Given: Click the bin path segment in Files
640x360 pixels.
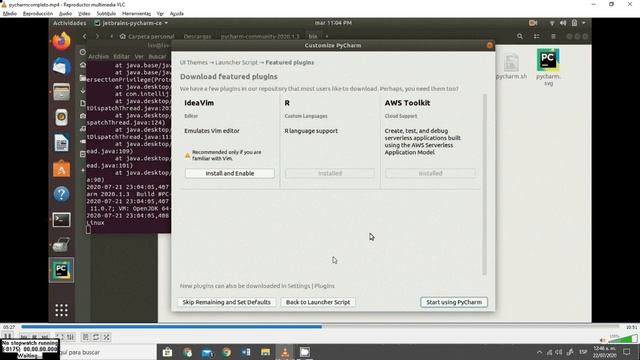Looking at the screenshot, I should [x=313, y=36].
